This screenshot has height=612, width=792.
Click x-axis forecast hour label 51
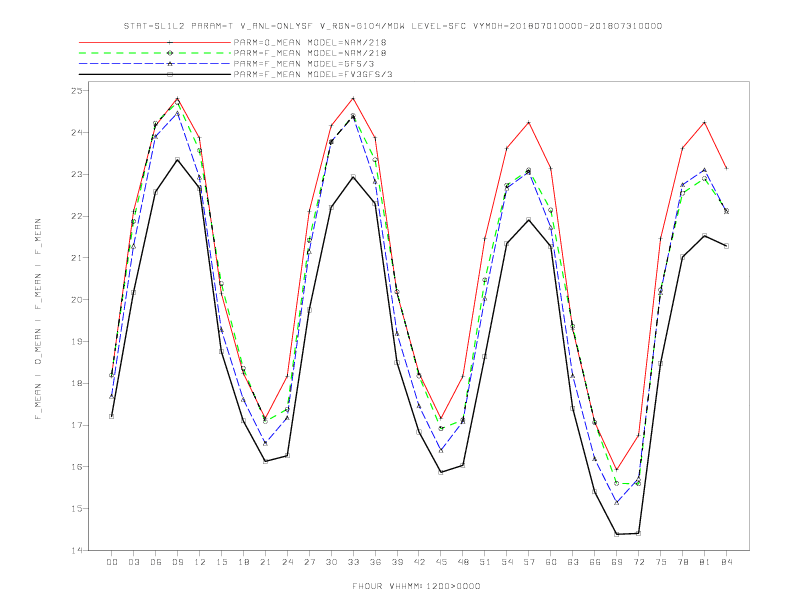485,562
